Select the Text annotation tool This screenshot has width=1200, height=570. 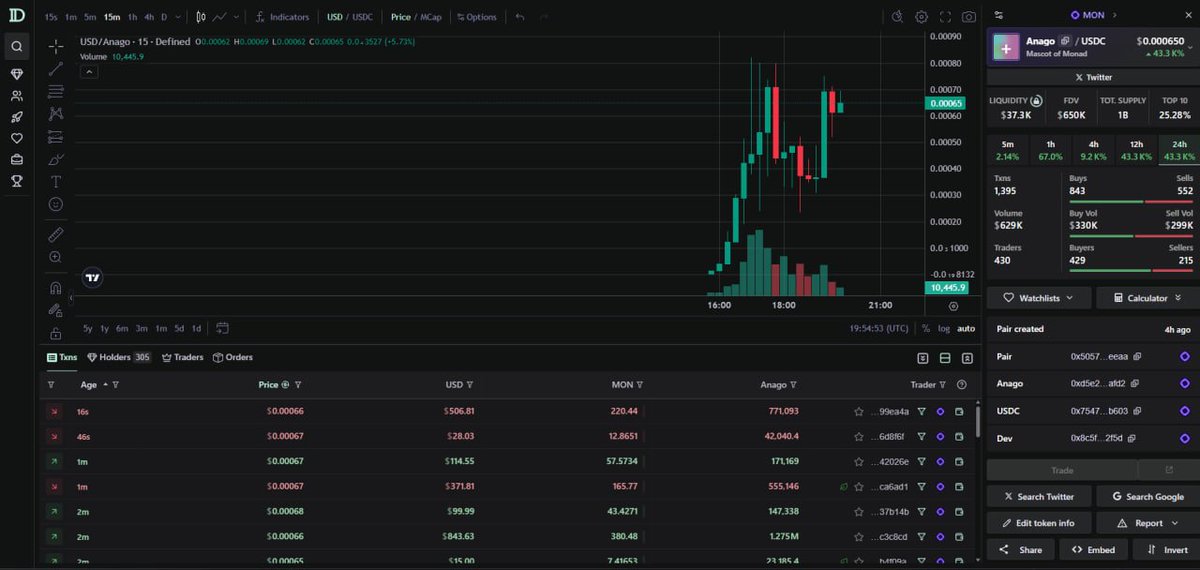click(x=56, y=182)
